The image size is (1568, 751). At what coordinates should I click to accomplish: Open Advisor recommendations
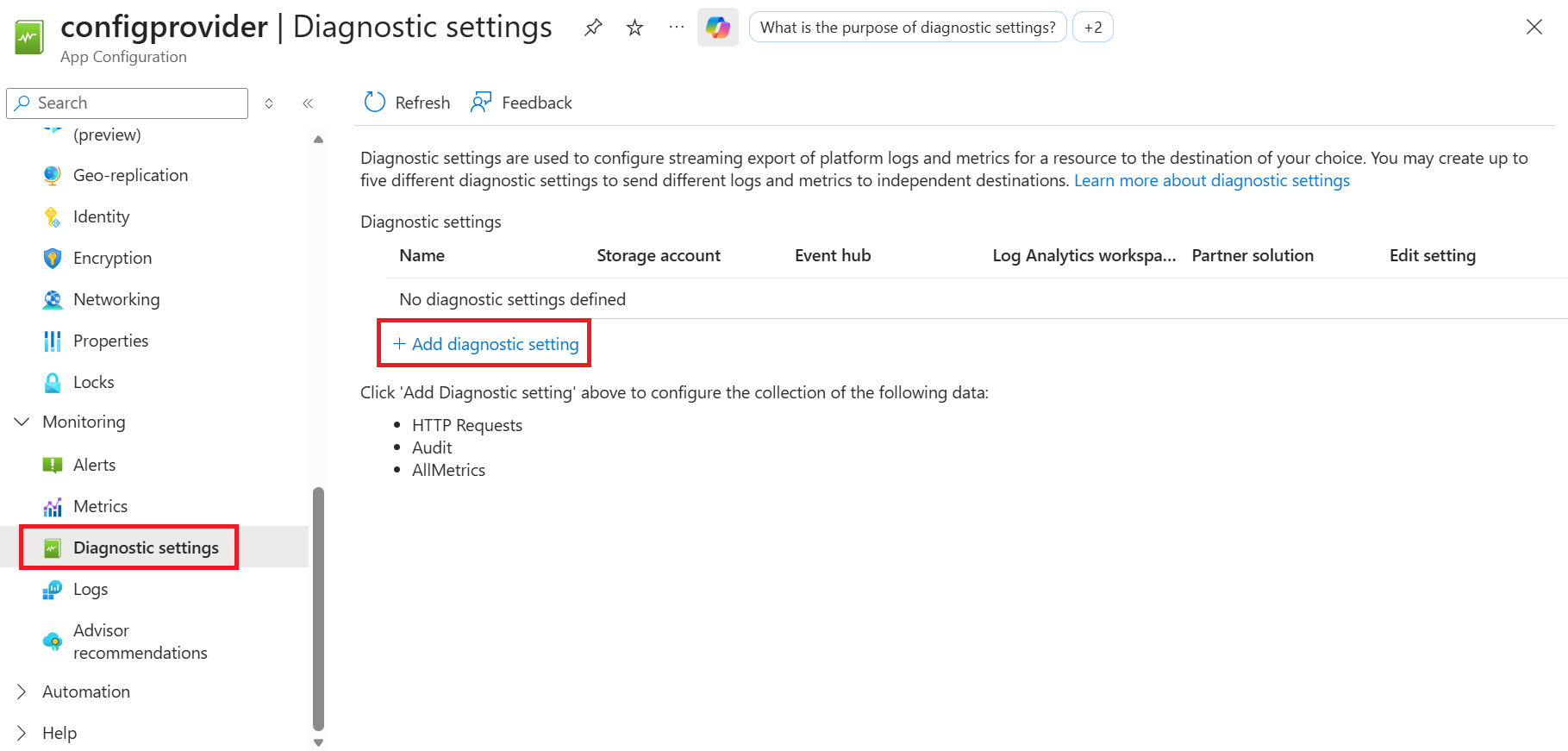click(x=141, y=641)
